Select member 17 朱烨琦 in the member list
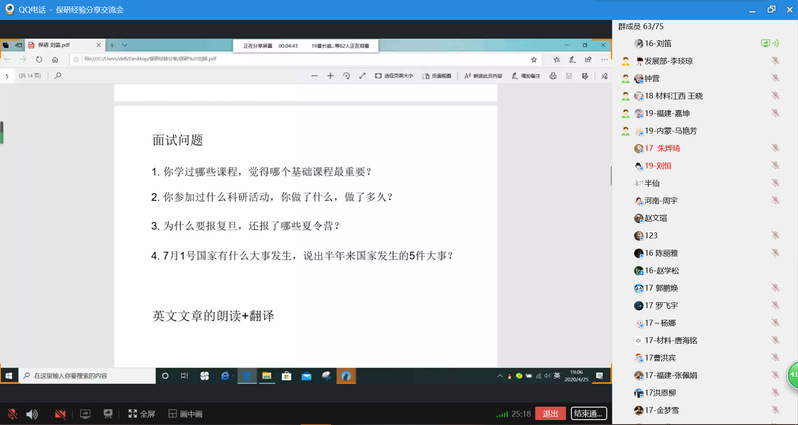 coord(670,148)
